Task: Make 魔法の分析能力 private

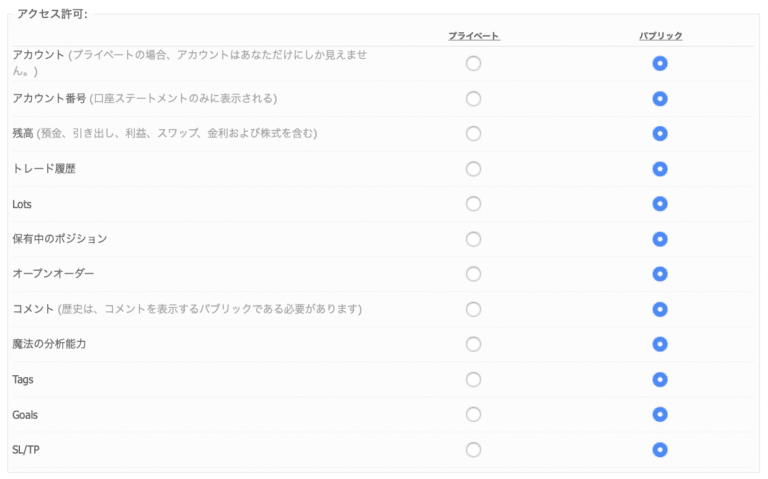Action: 473,344
